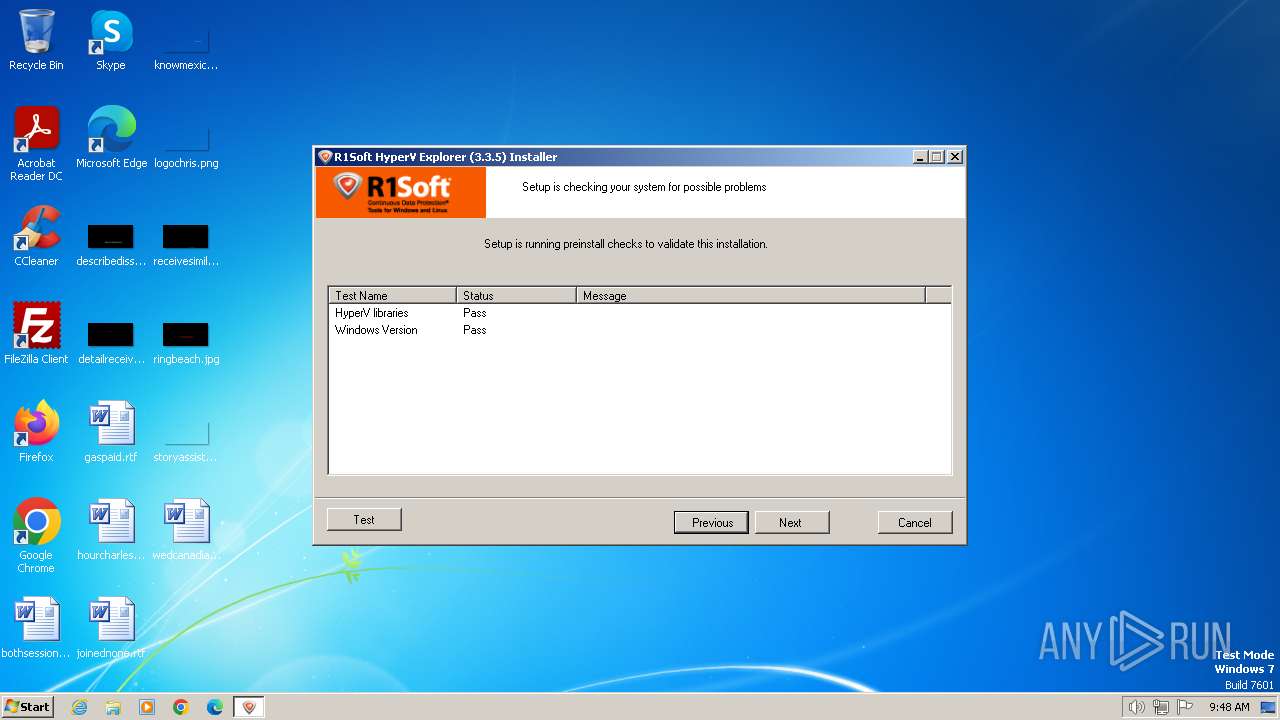Image resolution: width=1280 pixels, height=720 pixels.
Task: Launch Skype from the desktop
Action: (x=111, y=40)
